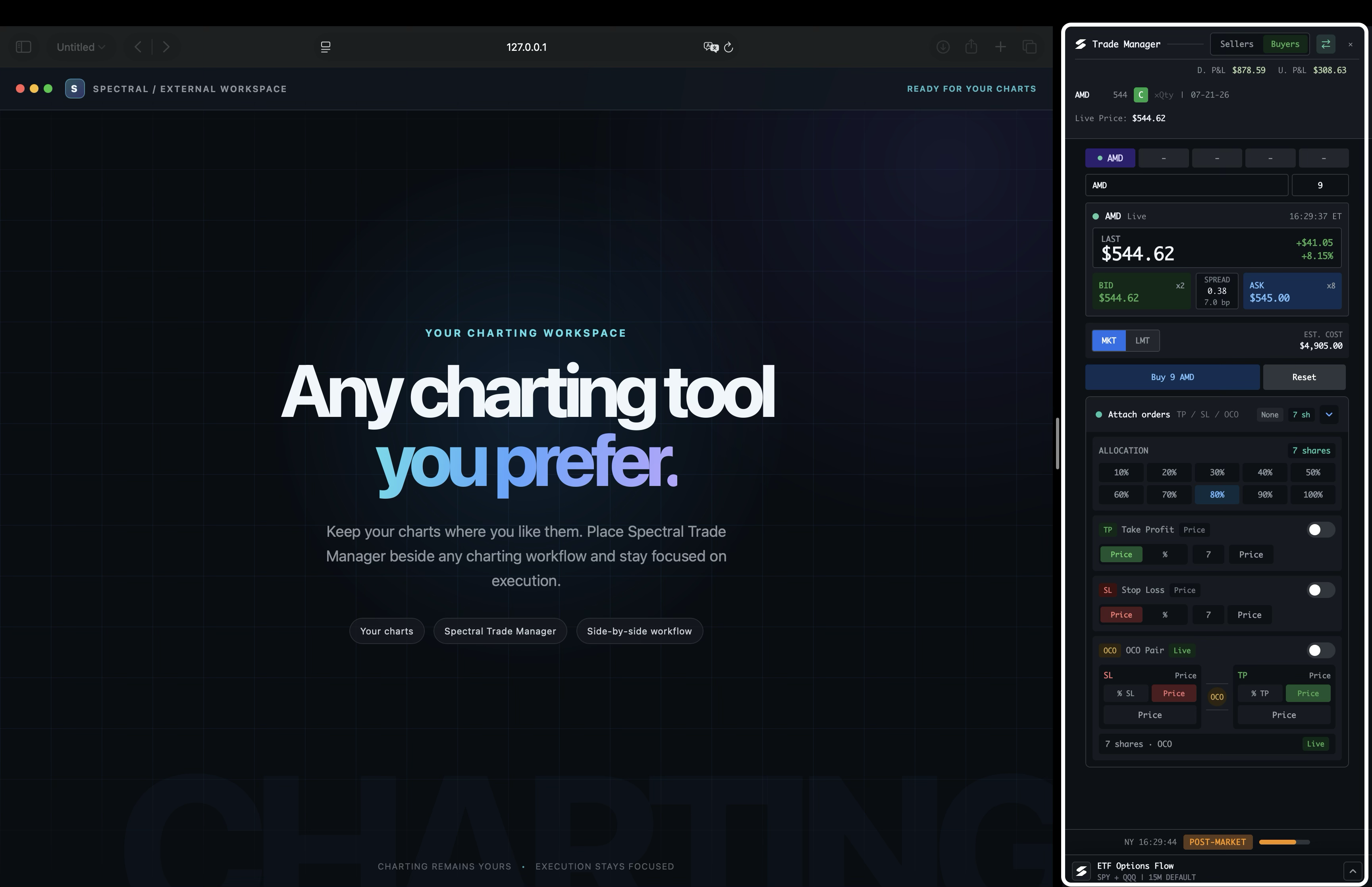Swap sides with the green arrows icon
Image resolution: width=1372 pixels, height=887 pixels.
click(x=1326, y=44)
